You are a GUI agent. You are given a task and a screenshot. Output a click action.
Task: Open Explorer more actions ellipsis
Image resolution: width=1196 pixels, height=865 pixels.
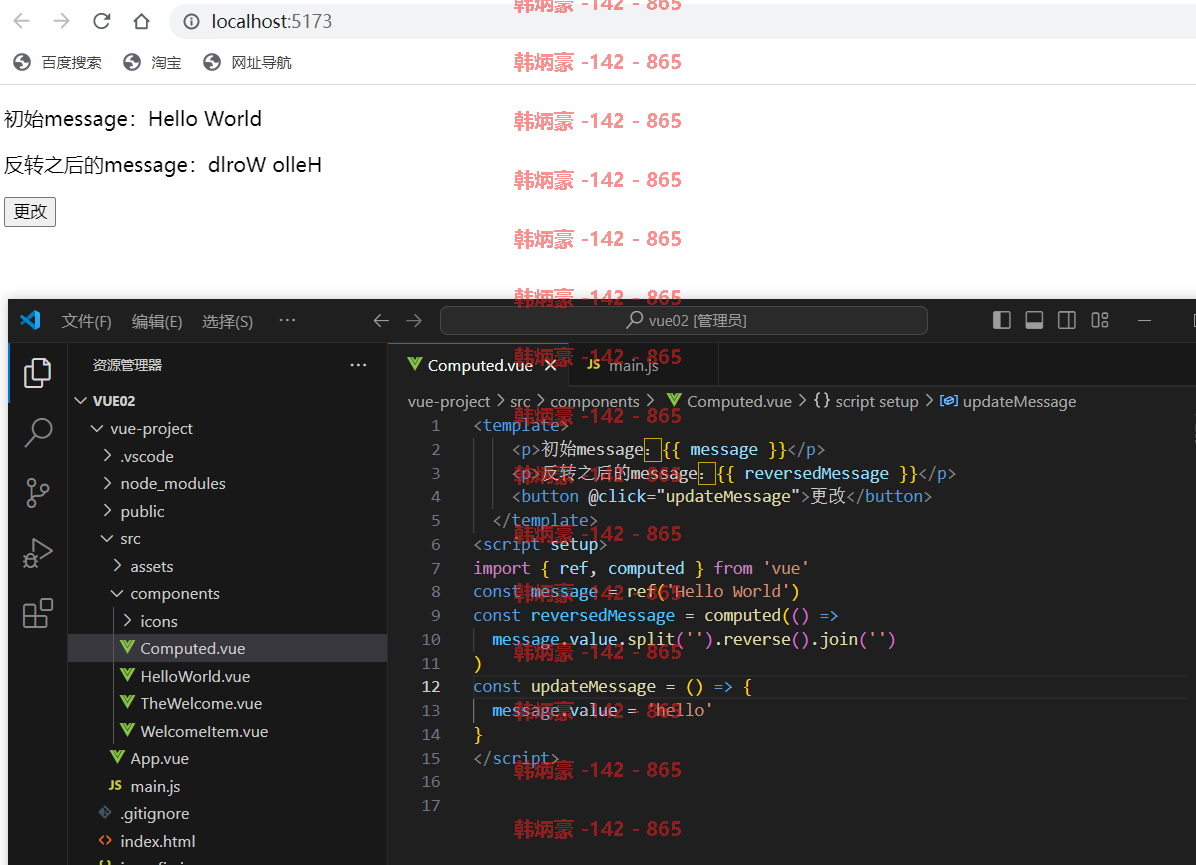coord(358,365)
